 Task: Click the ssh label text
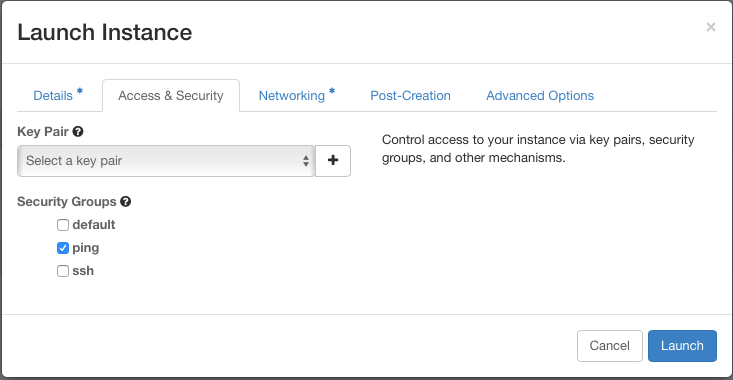tap(83, 271)
